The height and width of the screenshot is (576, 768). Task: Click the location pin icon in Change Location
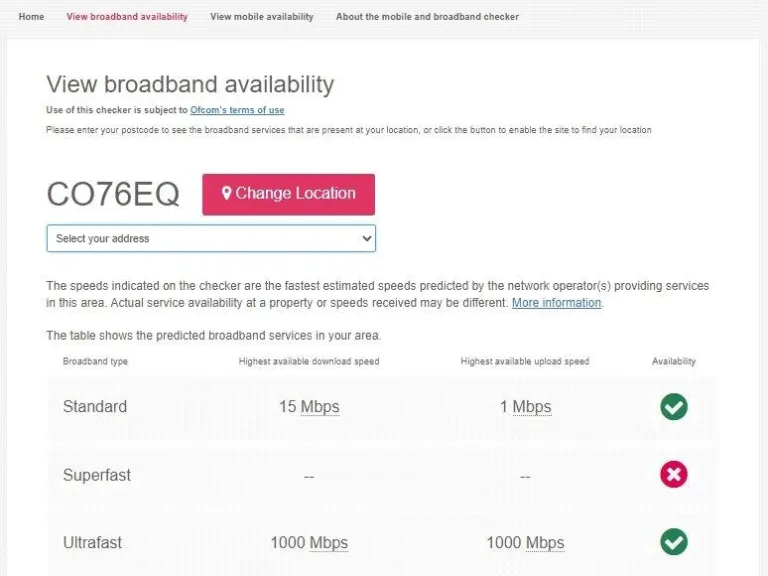pos(227,194)
